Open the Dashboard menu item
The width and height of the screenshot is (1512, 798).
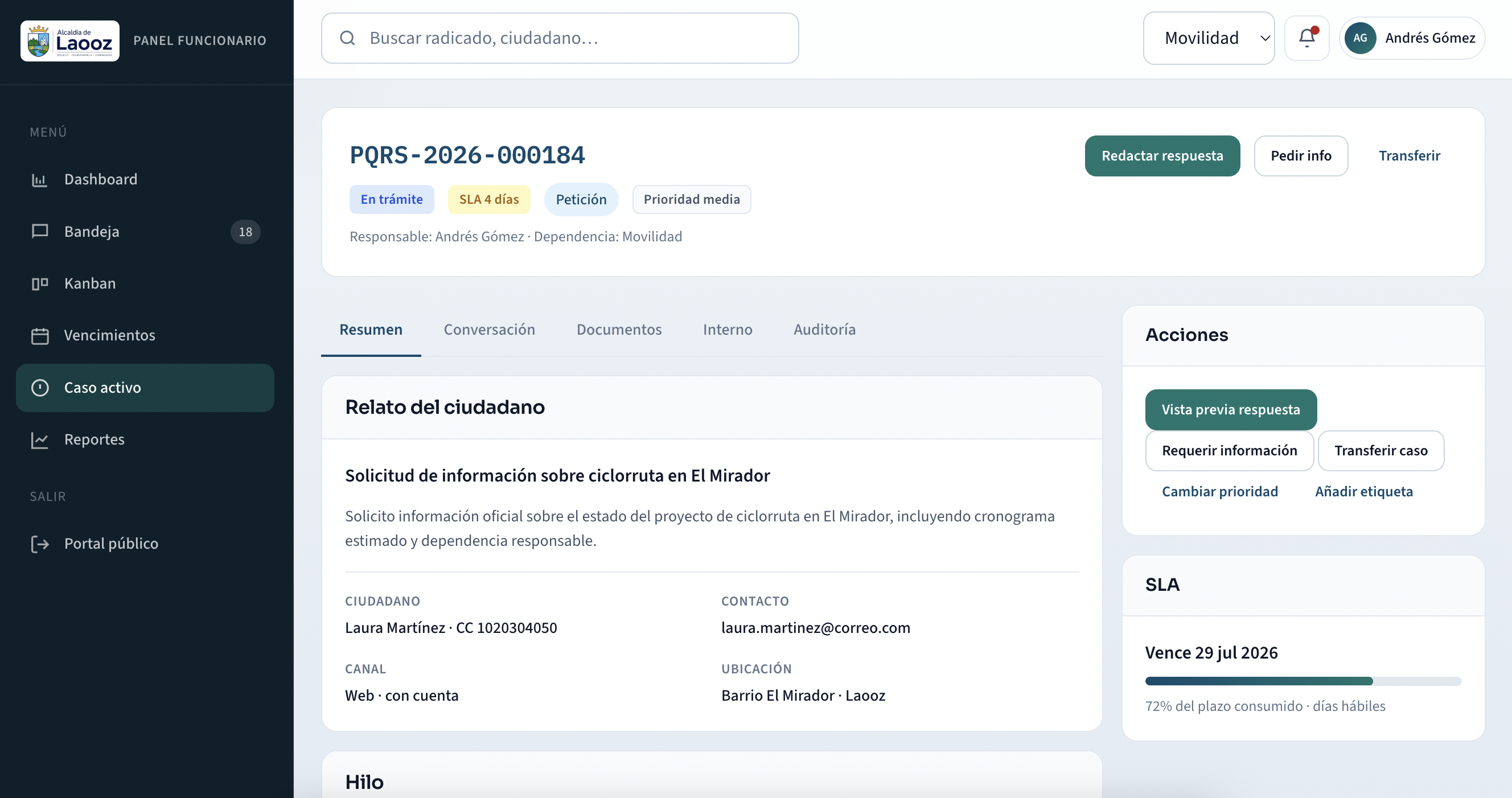[x=145, y=179]
